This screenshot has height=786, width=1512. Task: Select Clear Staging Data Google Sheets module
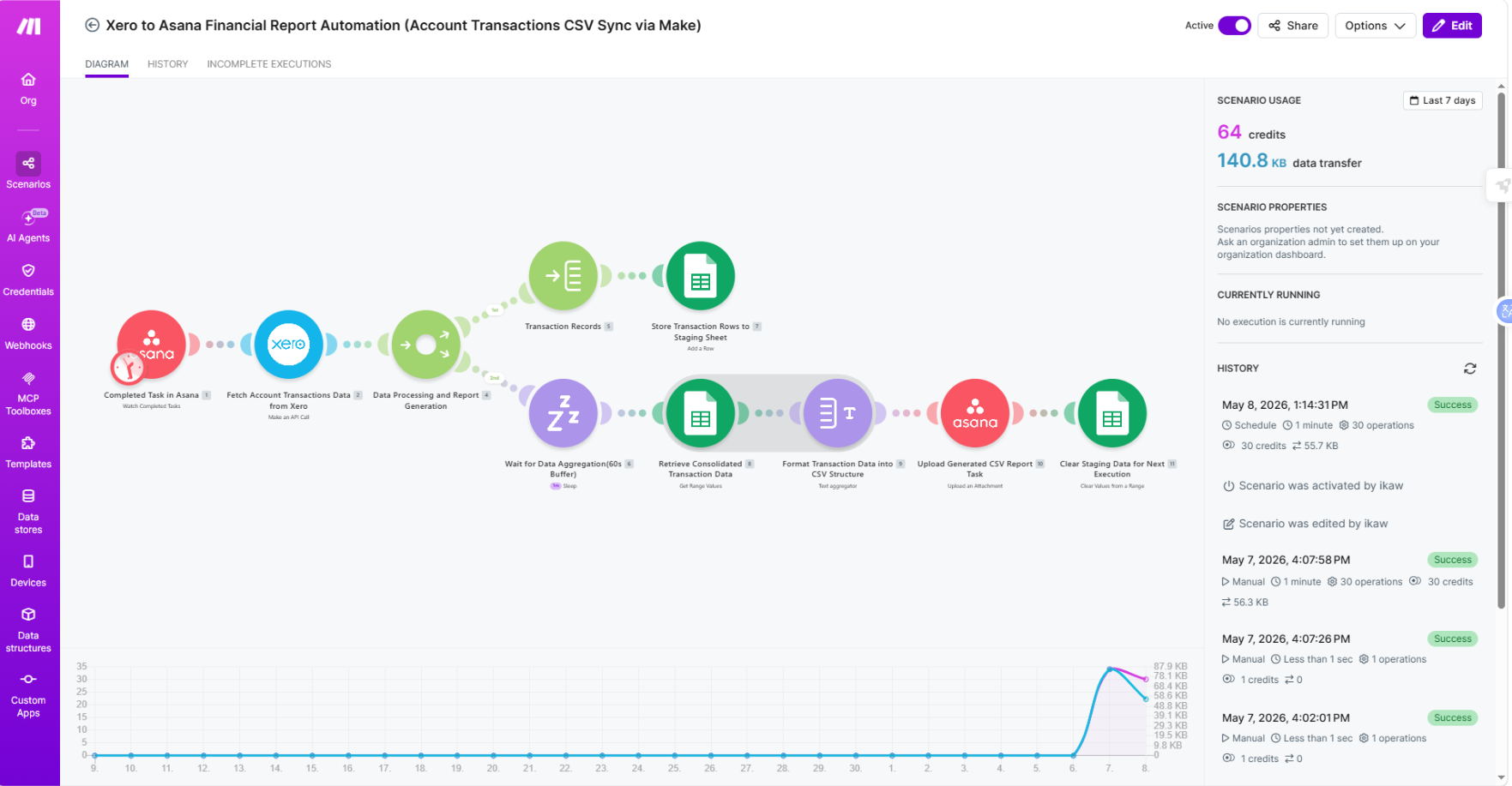click(x=1112, y=413)
